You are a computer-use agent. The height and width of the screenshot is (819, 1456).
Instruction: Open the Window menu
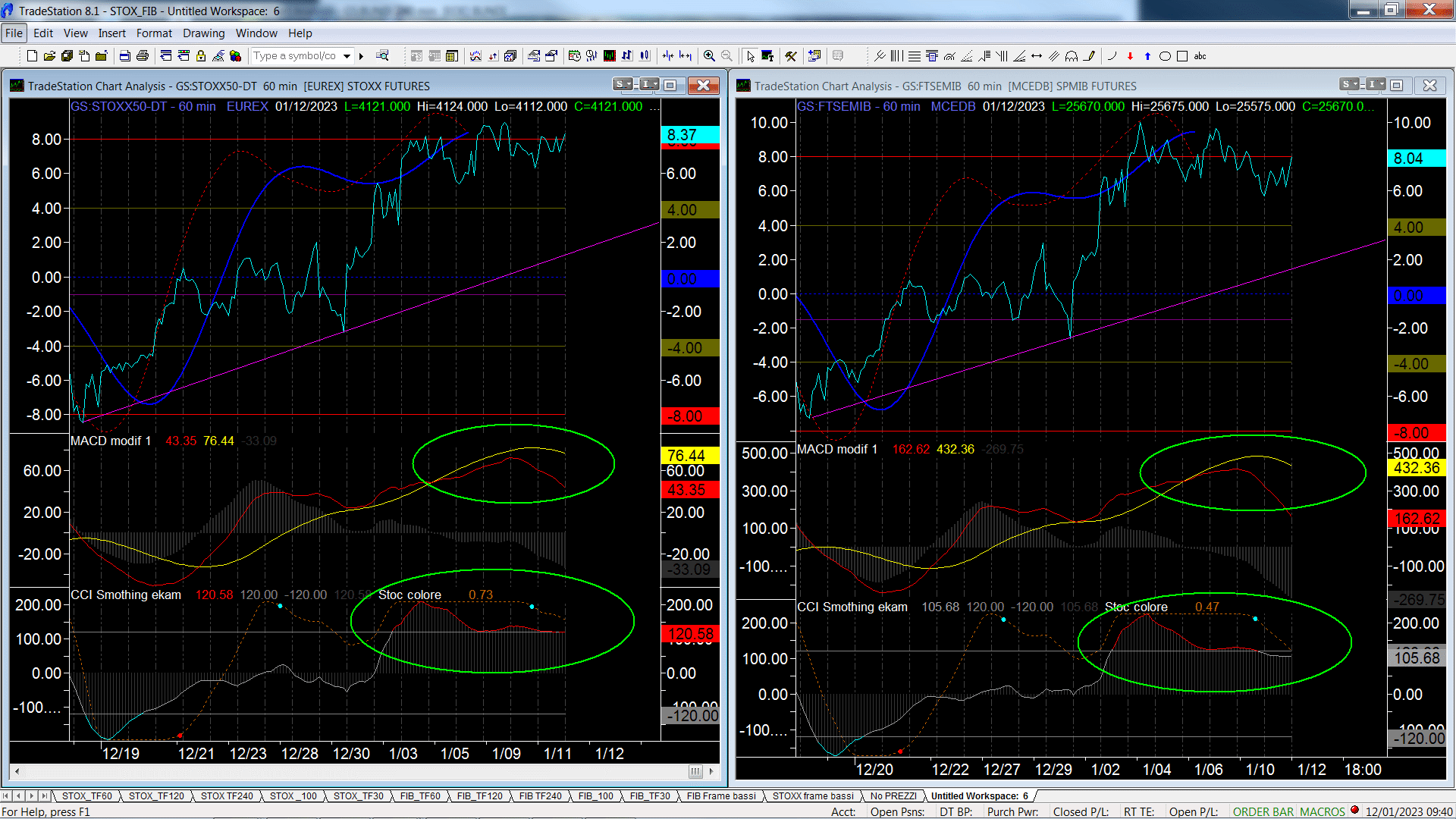256,33
